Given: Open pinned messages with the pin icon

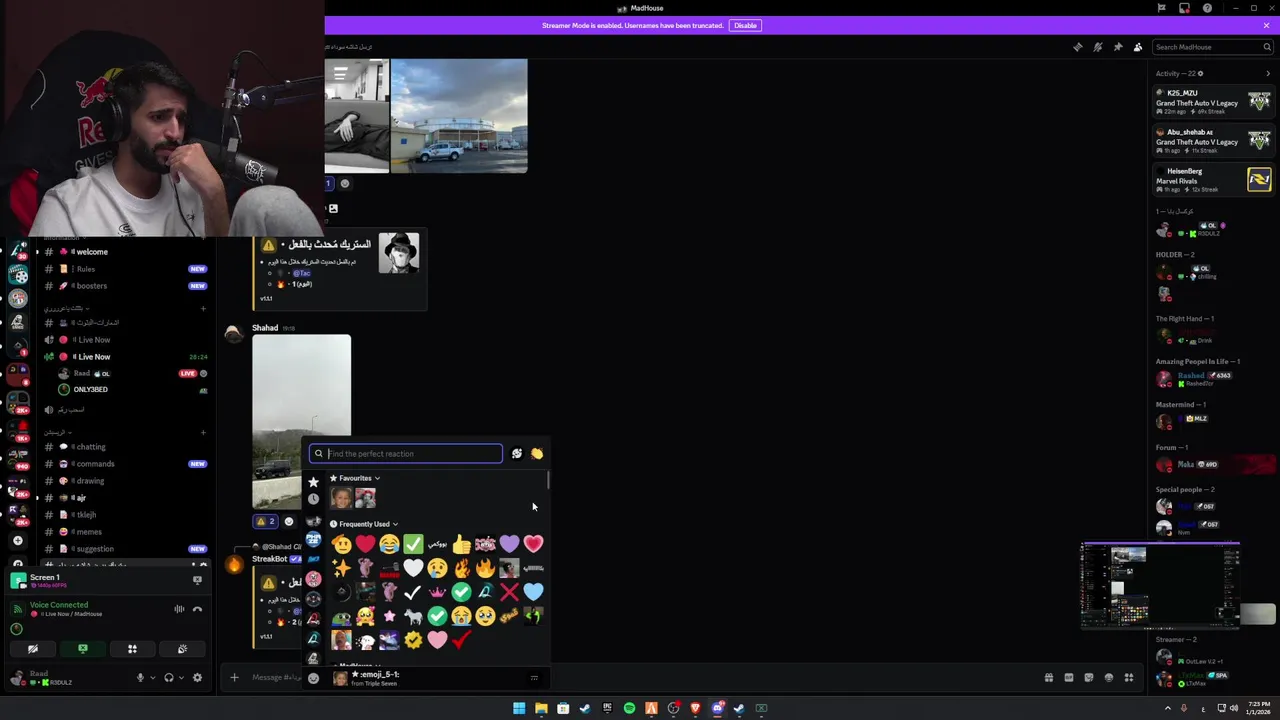Looking at the screenshot, I should [1117, 47].
